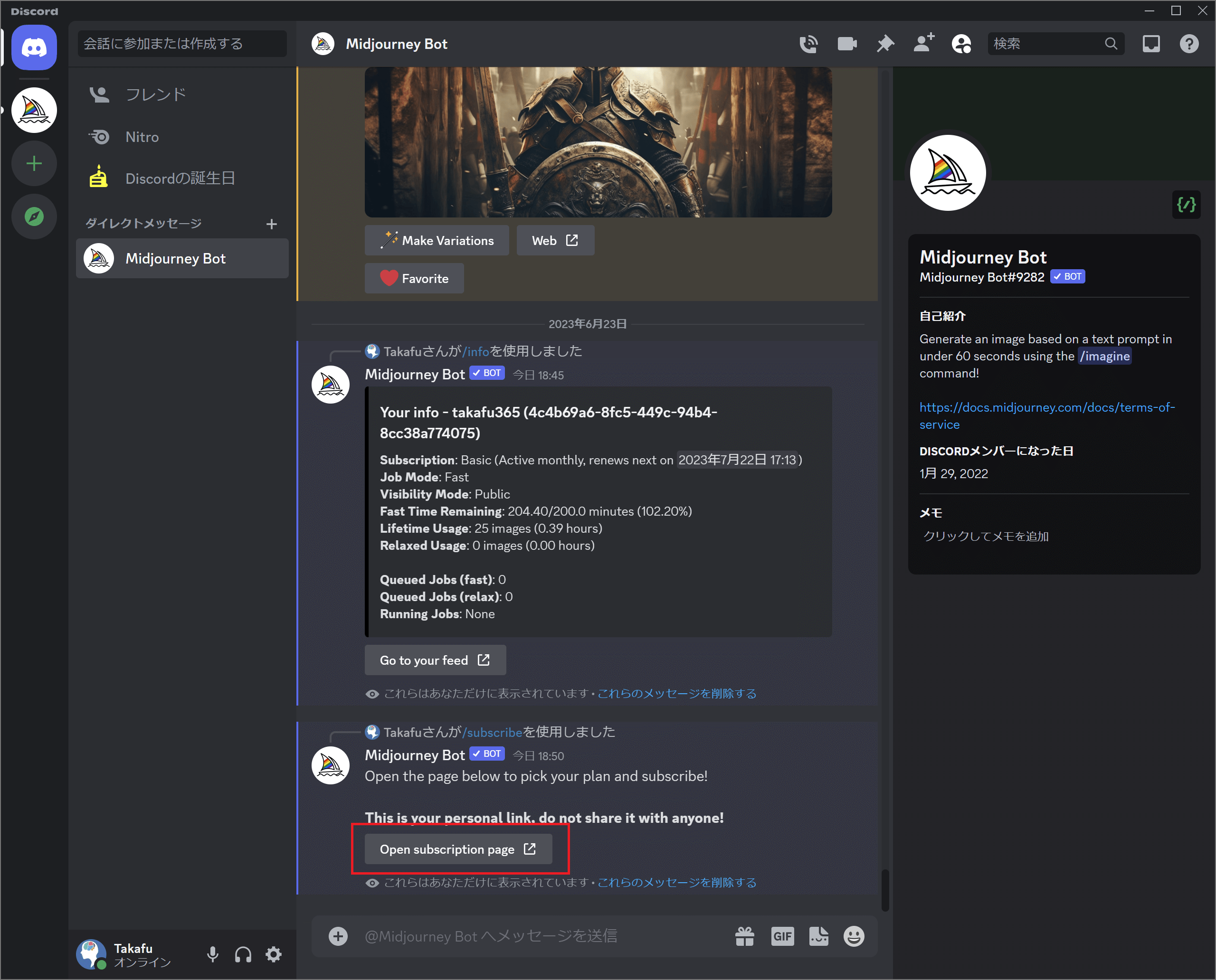Image resolution: width=1216 pixels, height=980 pixels.
Task: Hide the user profile panel
Action: (x=961, y=44)
